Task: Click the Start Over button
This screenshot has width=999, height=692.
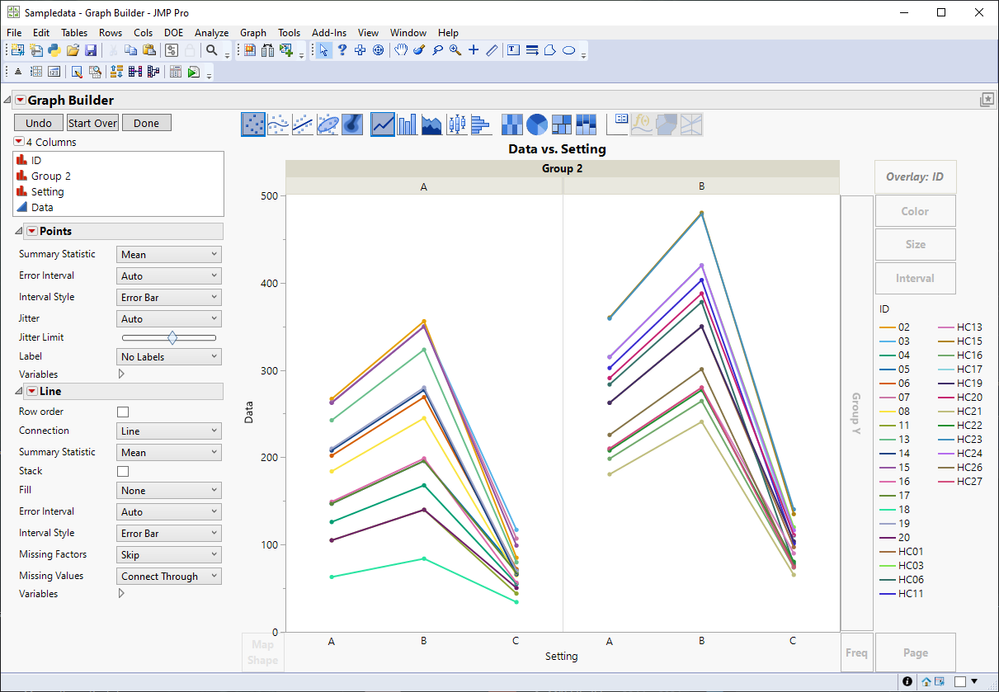Action: 92,122
